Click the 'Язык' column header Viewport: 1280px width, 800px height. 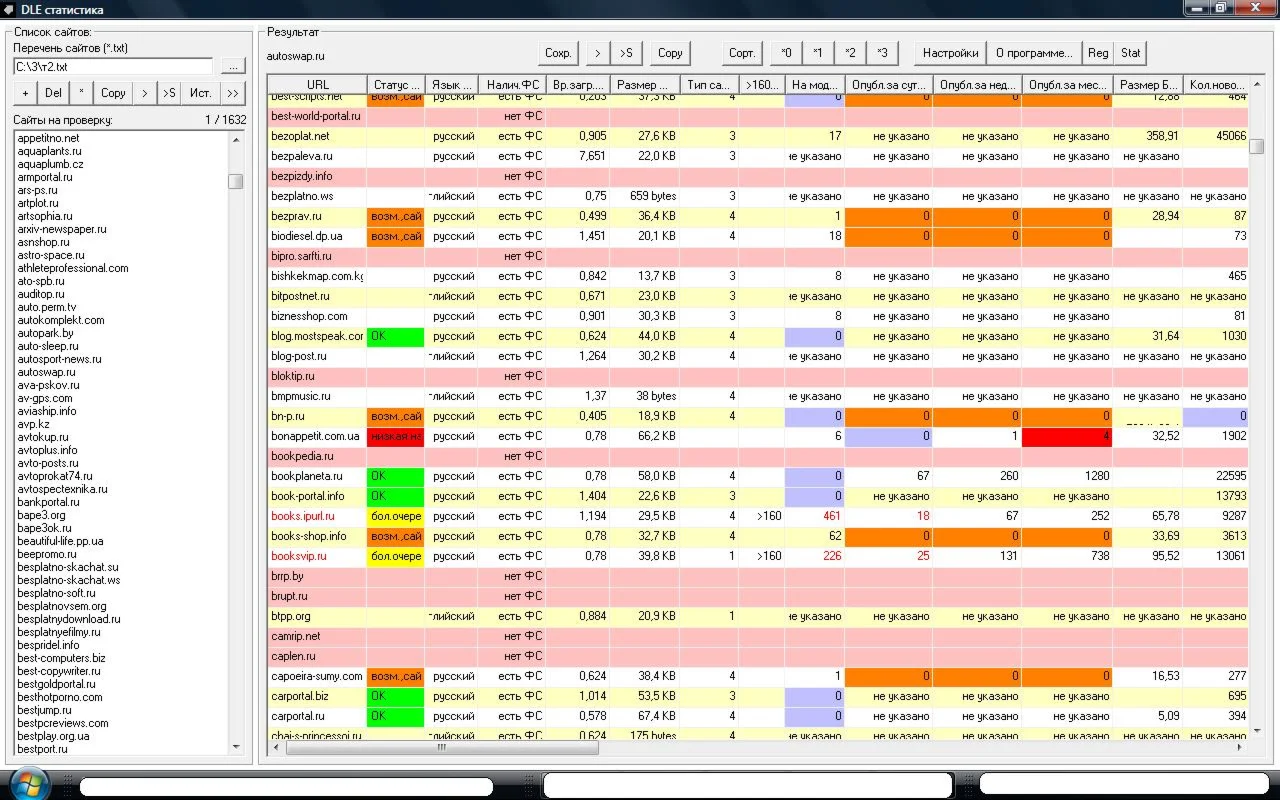pos(452,85)
